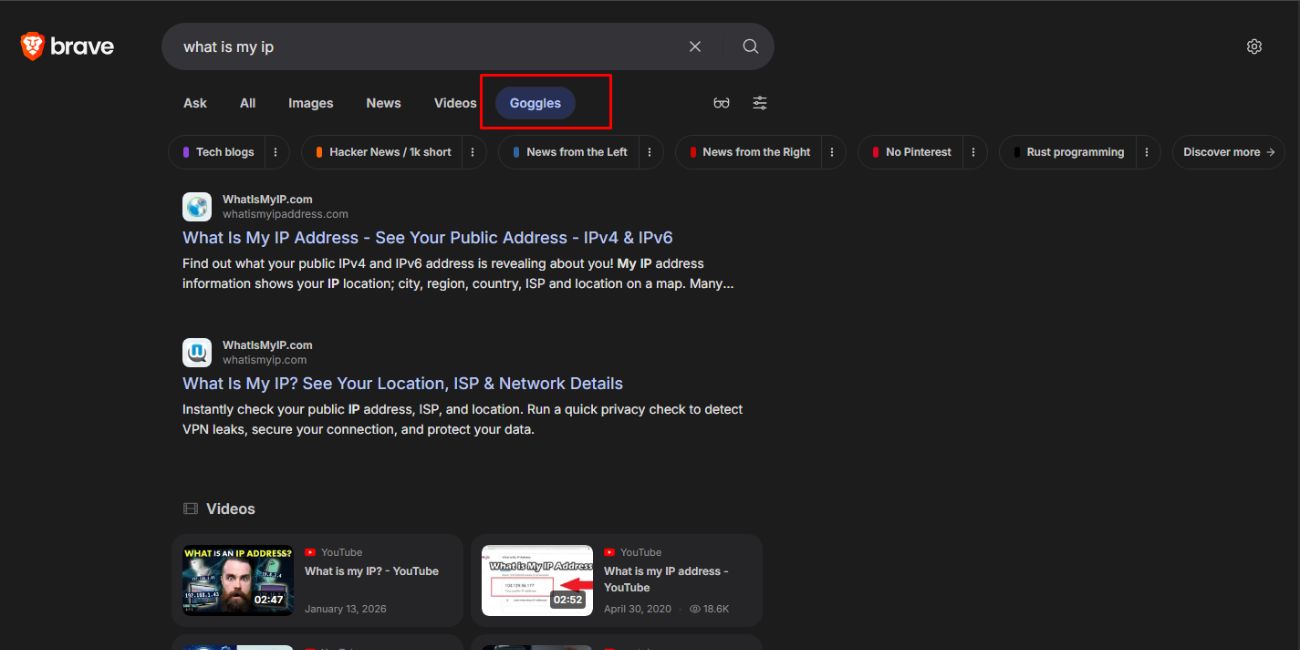
Task: Switch to the Ask tab
Action: click(195, 103)
